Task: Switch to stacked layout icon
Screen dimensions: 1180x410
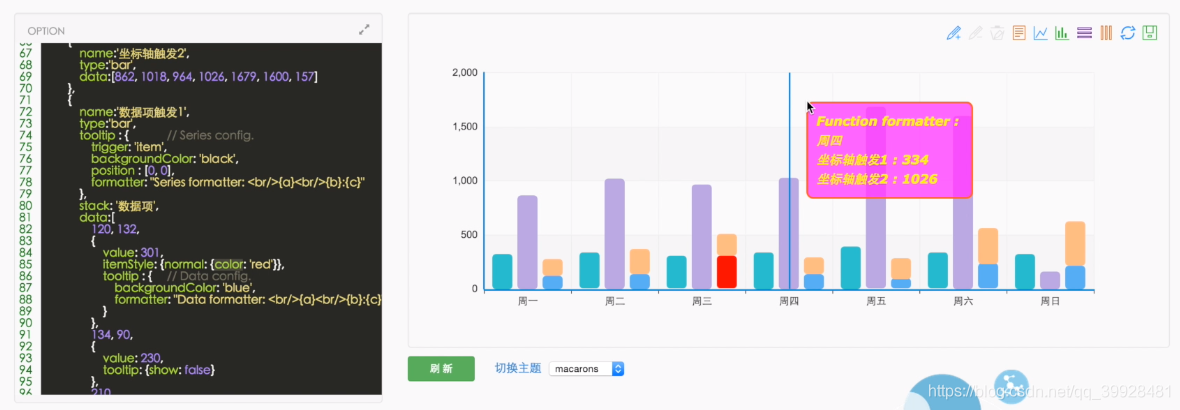Action: pyautogui.click(x=1084, y=32)
